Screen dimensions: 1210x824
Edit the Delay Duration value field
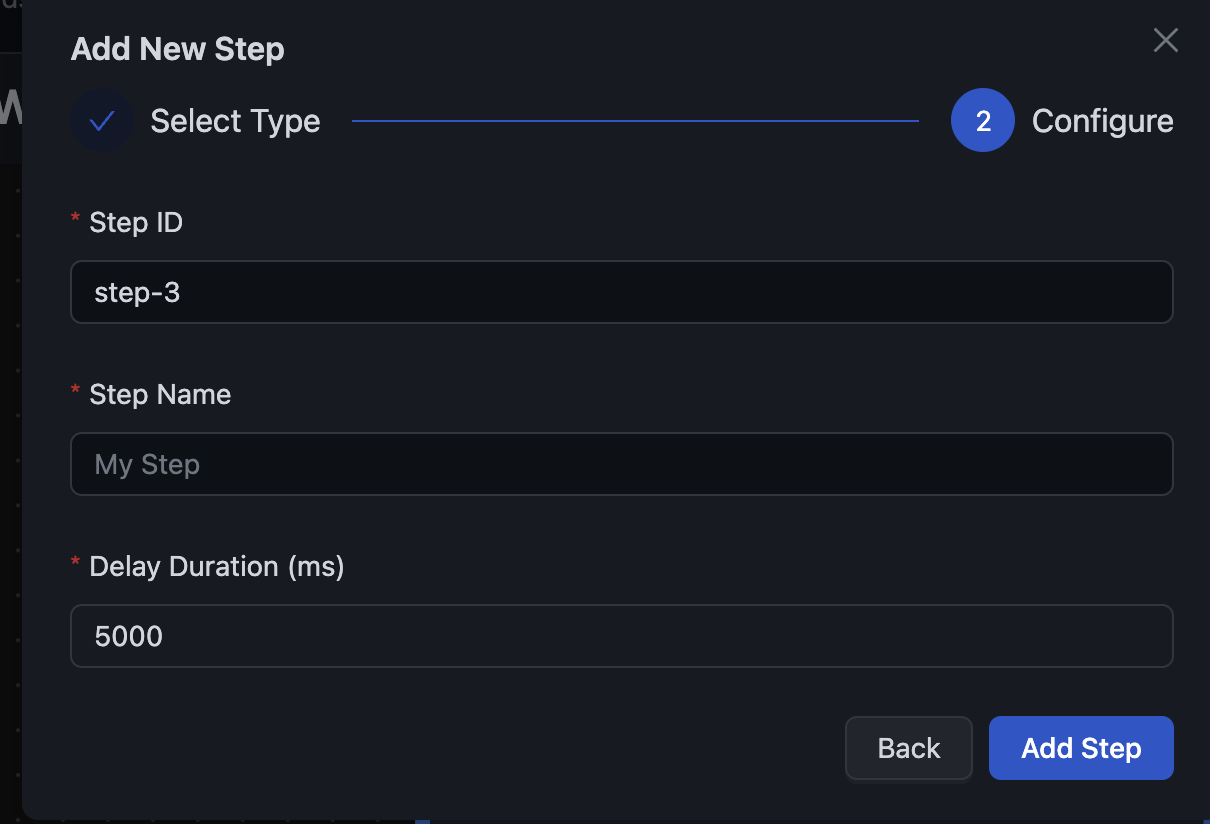tap(621, 636)
